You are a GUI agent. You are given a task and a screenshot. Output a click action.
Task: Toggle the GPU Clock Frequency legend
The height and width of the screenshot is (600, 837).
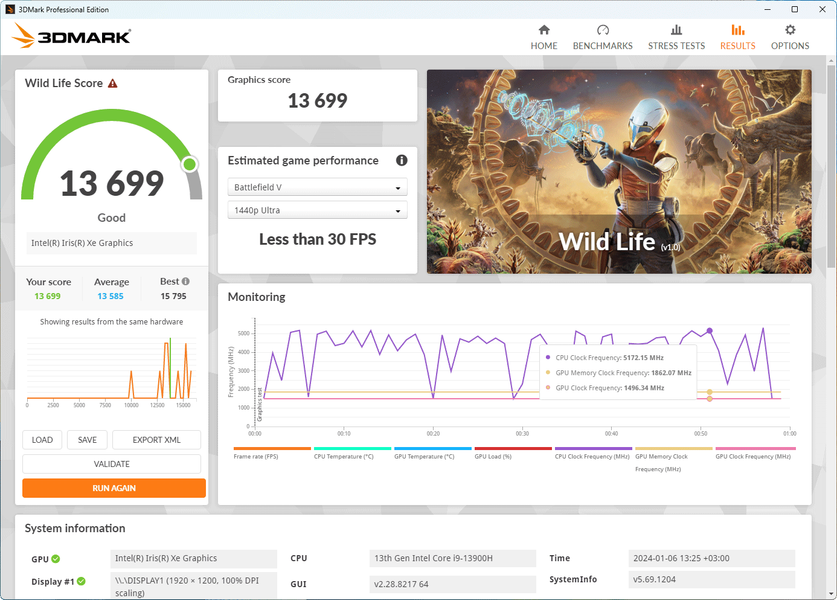pyautogui.click(x=755, y=453)
